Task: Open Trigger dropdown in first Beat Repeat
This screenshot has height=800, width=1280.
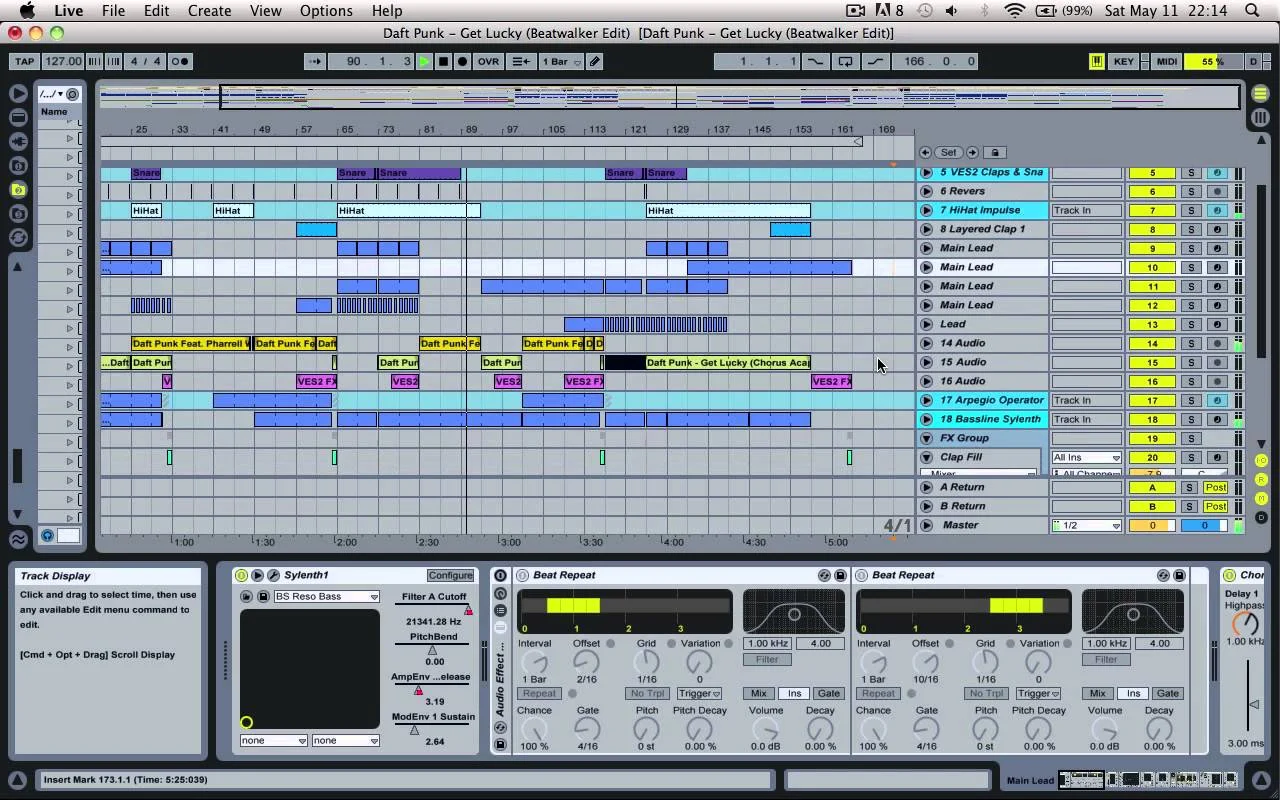Action: point(699,693)
